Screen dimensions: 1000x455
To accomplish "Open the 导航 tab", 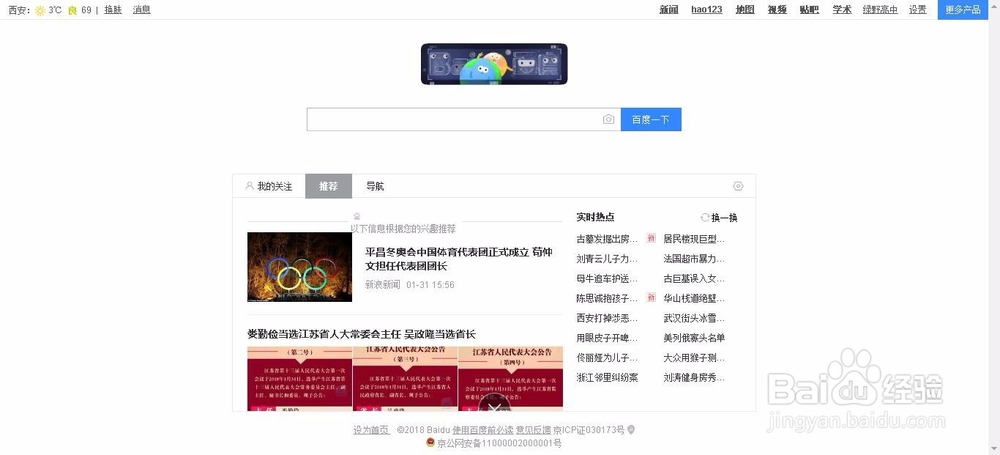I will tap(375, 186).
